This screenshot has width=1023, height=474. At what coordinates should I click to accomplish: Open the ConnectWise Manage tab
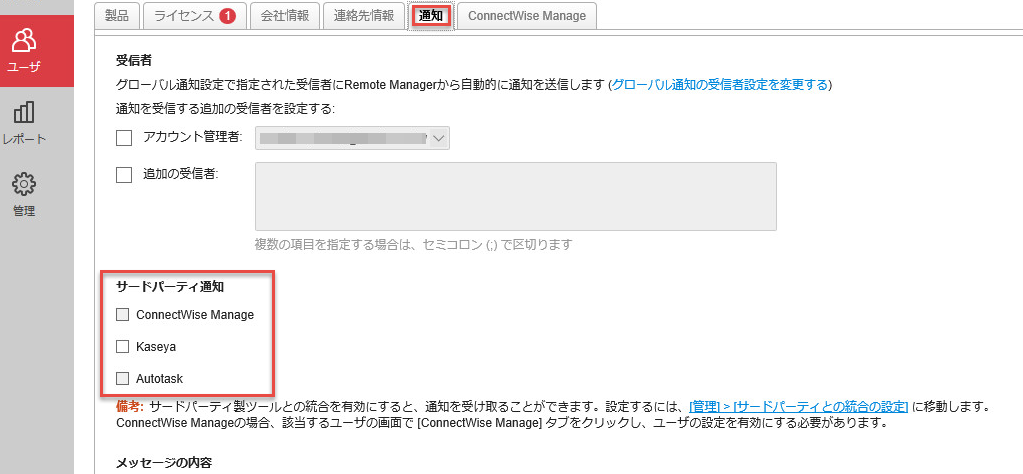527,16
